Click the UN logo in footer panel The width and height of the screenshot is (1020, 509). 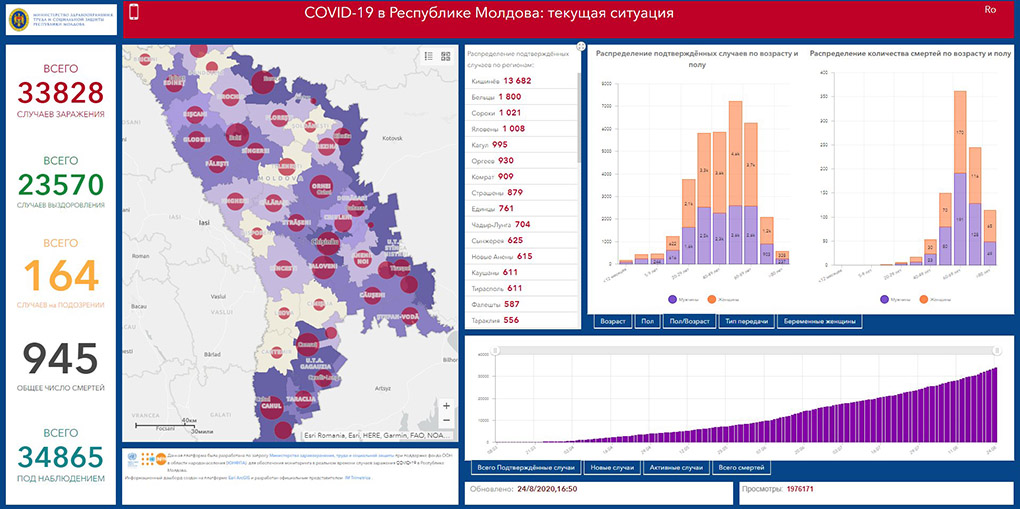129,457
